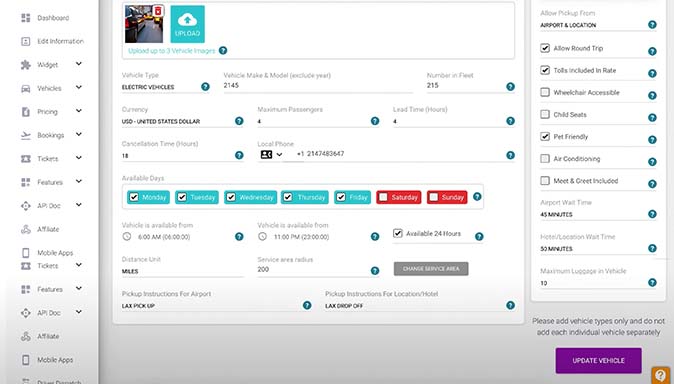674x384 pixels.
Task: Check the Child Seats checkbox
Action: (545, 114)
